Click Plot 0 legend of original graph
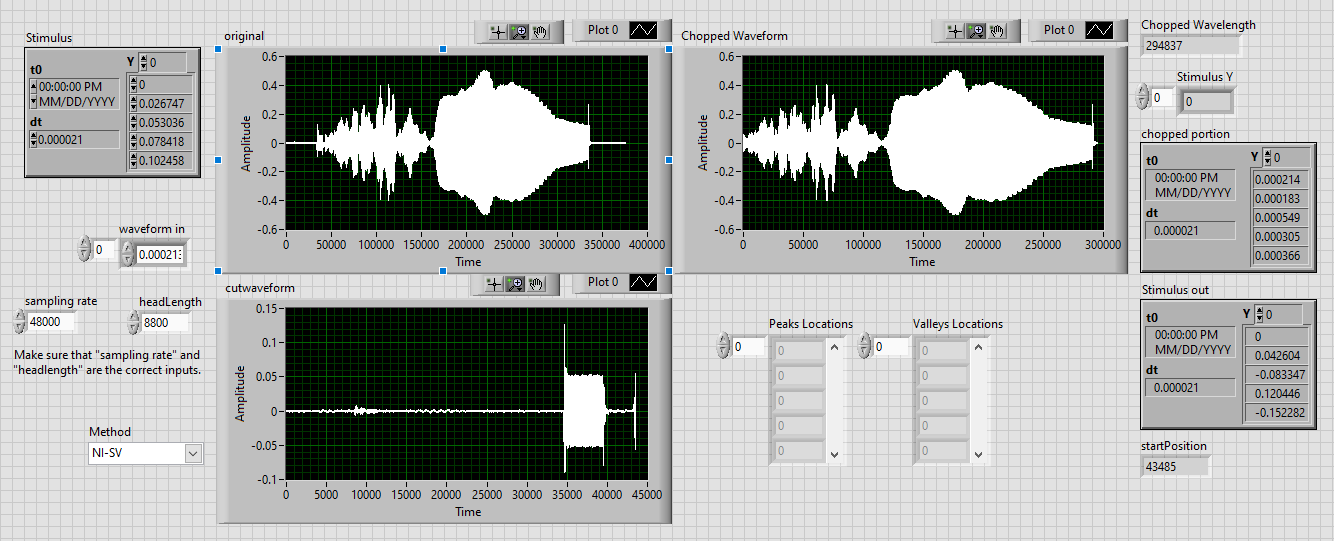1334x541 pixels. (x=603, y=30)
